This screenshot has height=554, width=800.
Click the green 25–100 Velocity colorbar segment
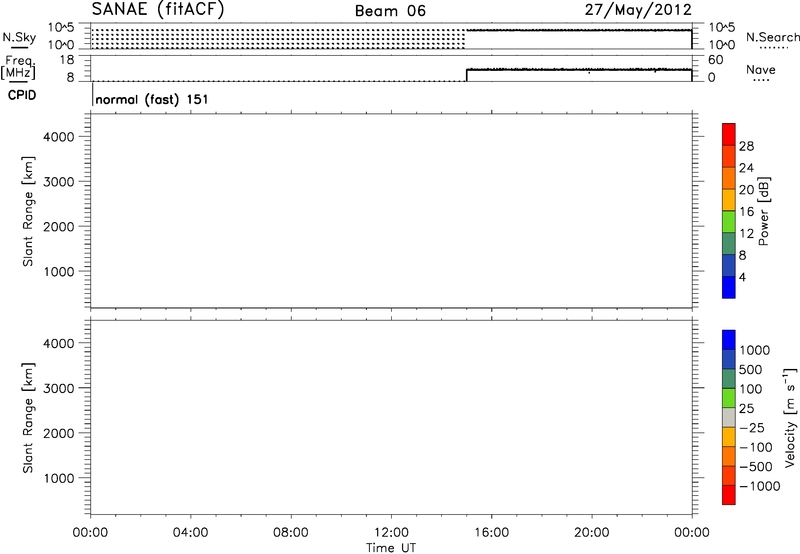(x=729, y=398)
